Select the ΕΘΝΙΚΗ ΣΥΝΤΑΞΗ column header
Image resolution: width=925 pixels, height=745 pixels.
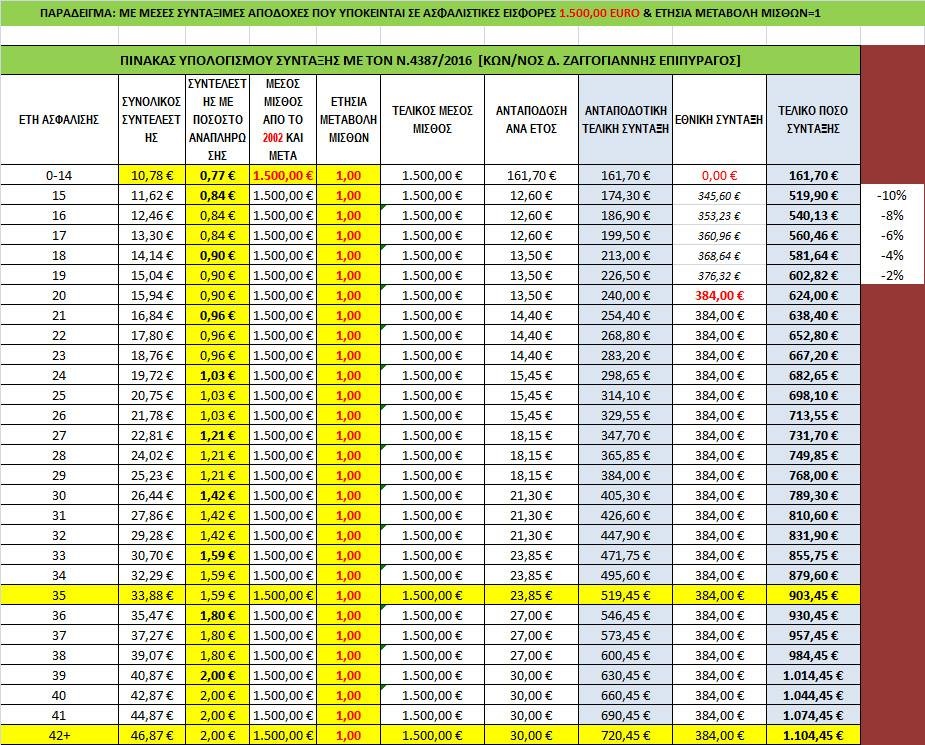(719, 118)
